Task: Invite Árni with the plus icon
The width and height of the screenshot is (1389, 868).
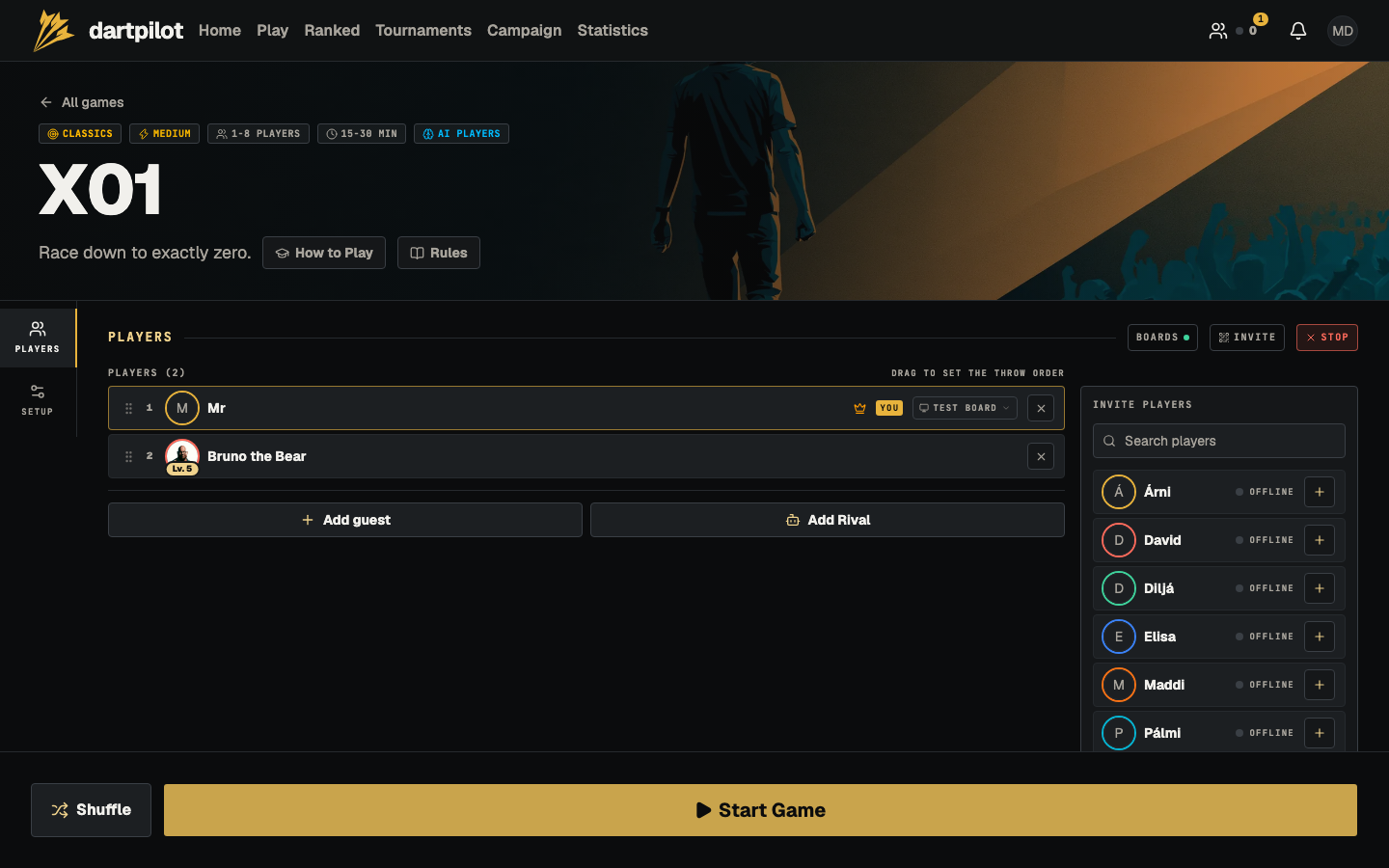Action: coord(1320,492)
